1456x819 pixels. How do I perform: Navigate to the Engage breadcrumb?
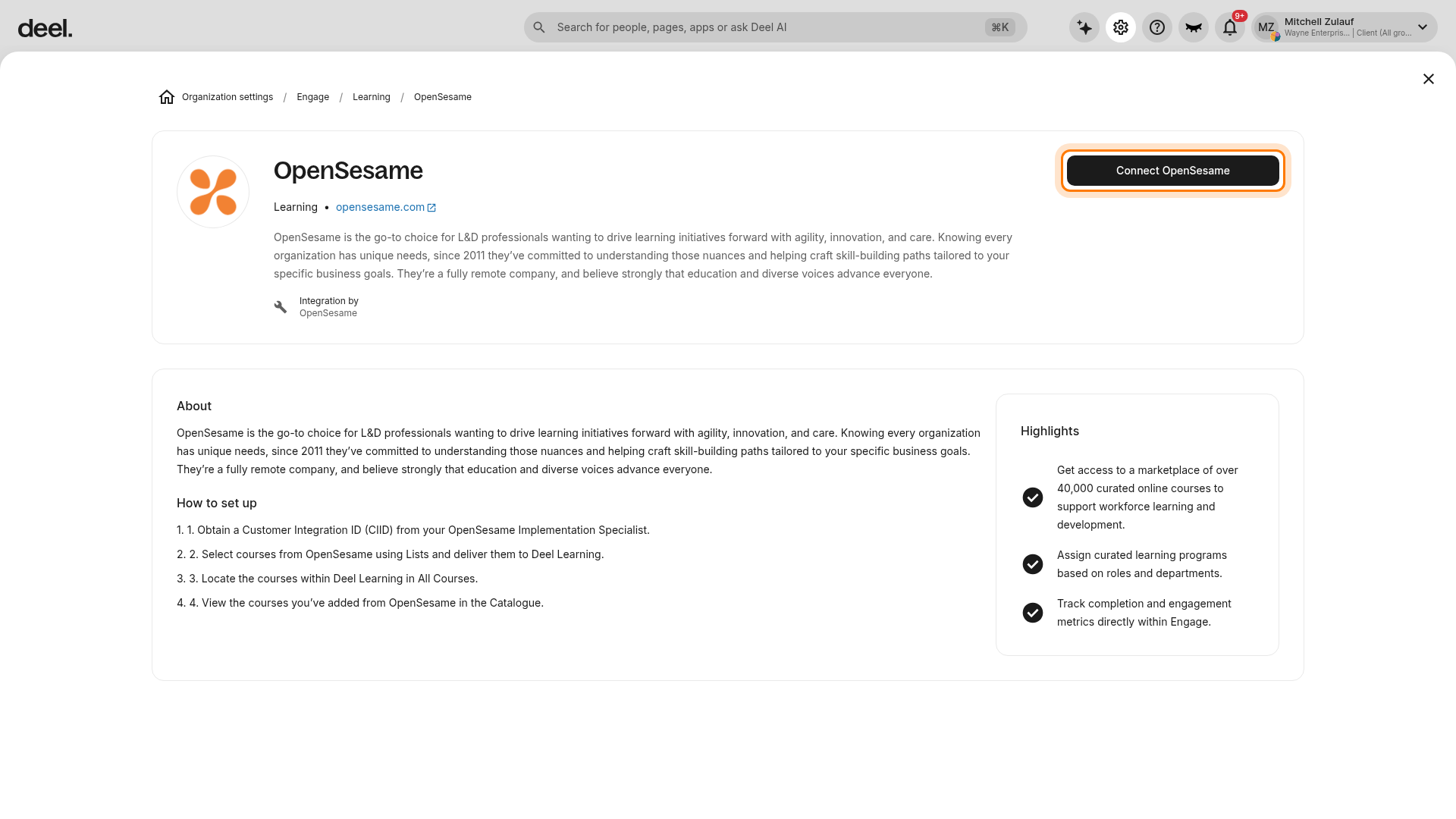tap(313, 97)
